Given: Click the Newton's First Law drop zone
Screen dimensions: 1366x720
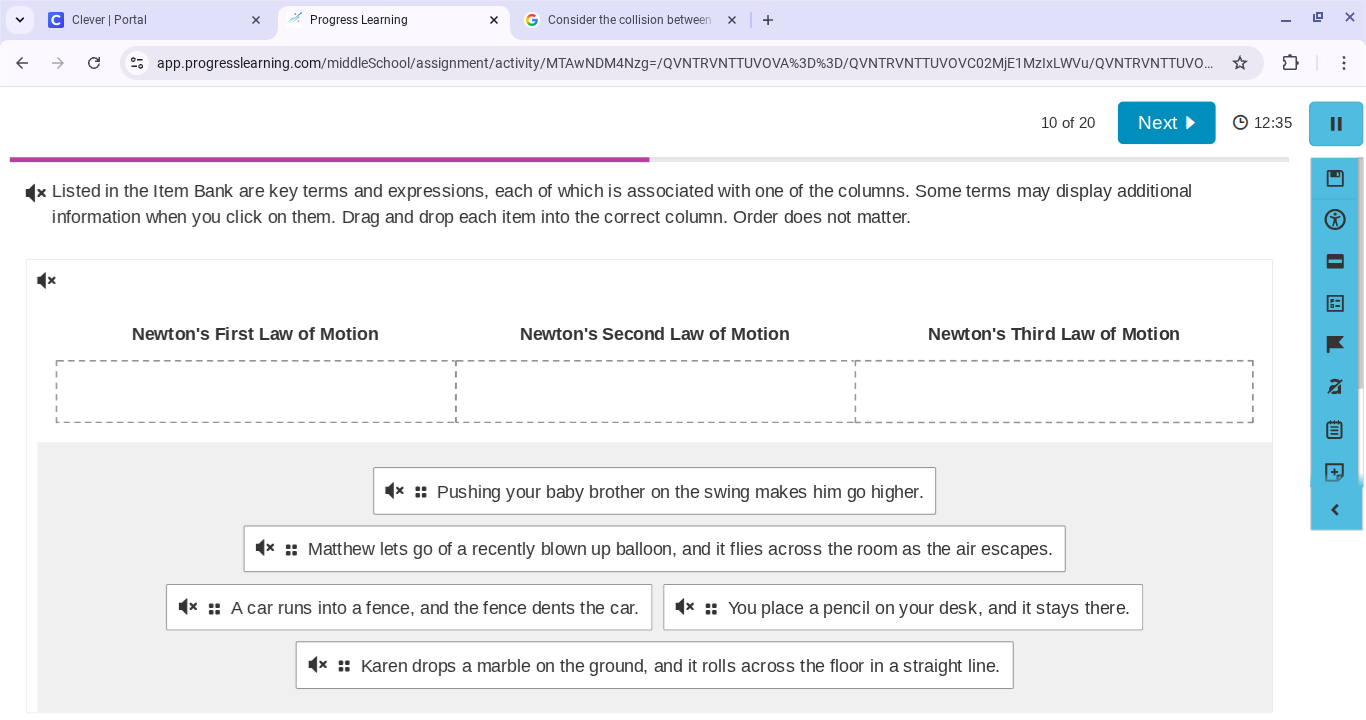Looking at the screenshot, I should pyautogui.click(x=256, y=392).
